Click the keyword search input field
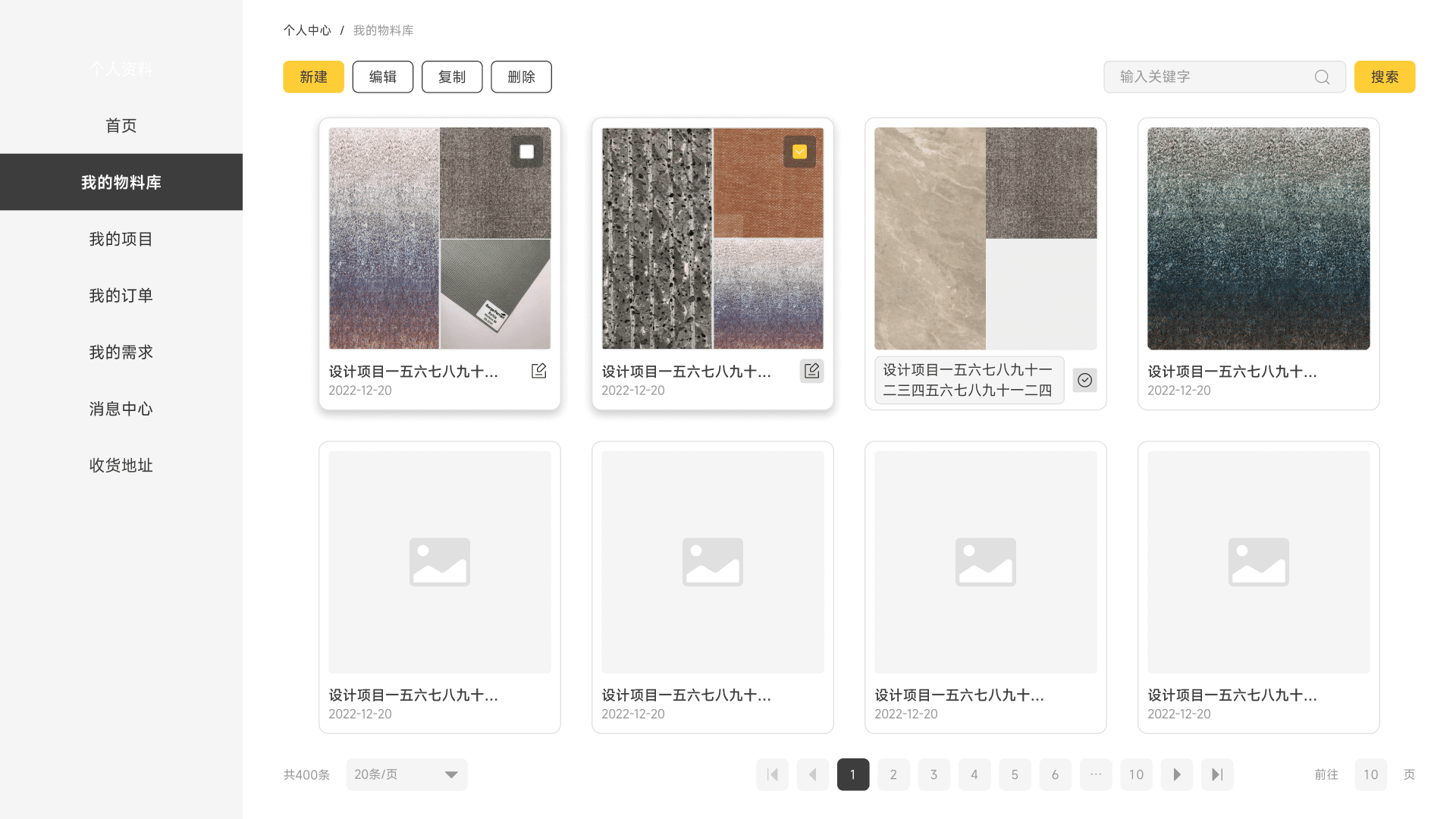1456x819 pixels. pyautogui.click(x=1210, y=77)
